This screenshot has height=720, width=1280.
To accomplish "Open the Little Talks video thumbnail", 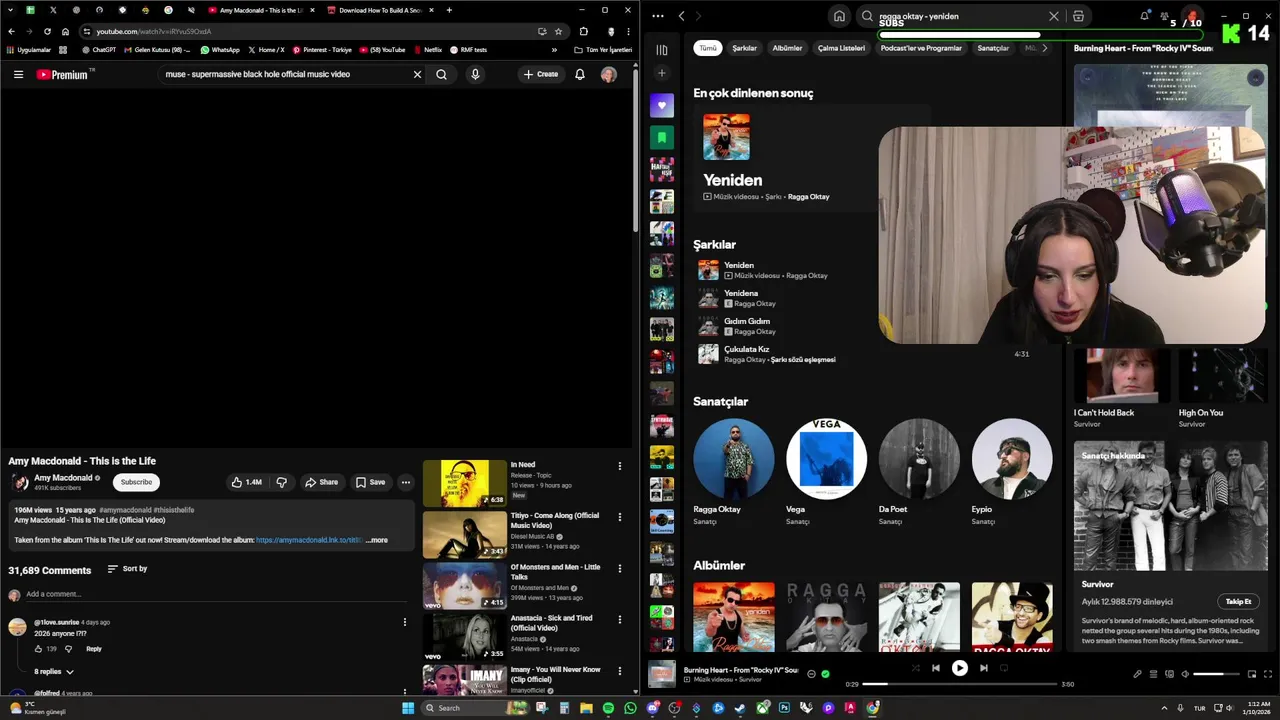I will pos(464,586).
